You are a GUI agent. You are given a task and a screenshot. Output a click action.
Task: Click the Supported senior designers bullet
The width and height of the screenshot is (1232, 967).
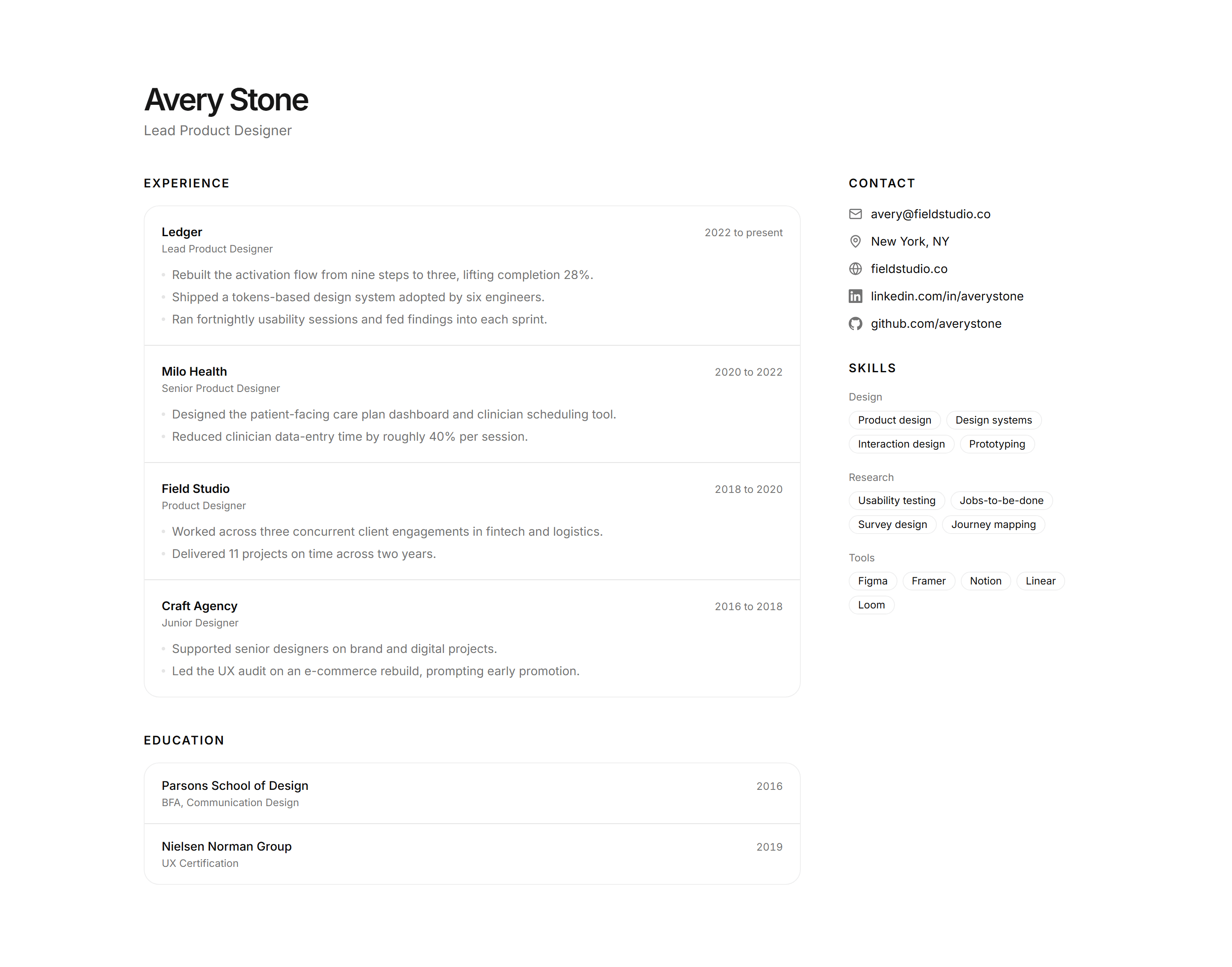click(335, 649)
